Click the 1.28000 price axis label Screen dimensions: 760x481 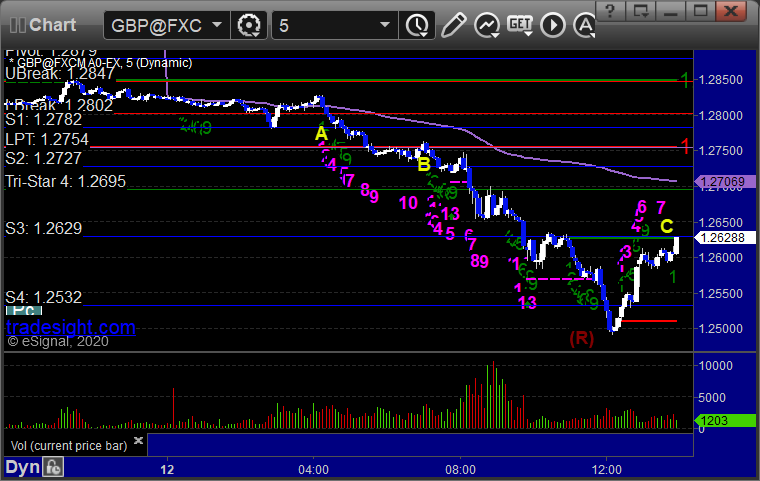(x=721, y=116)
